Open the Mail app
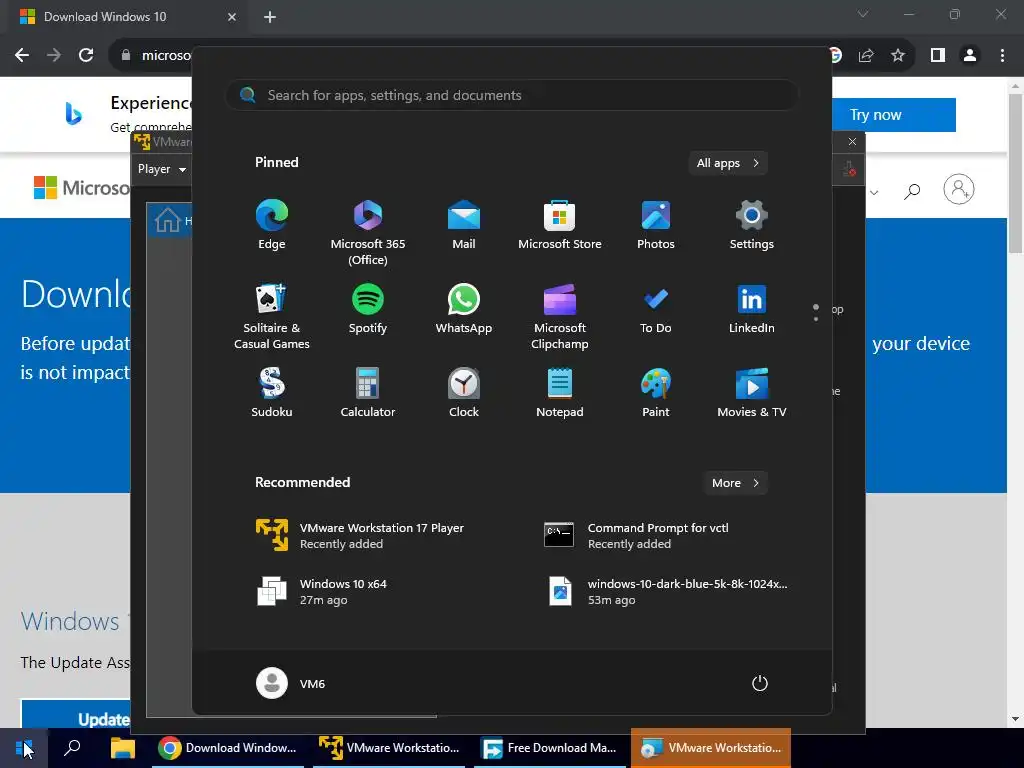 pos(464,225)
